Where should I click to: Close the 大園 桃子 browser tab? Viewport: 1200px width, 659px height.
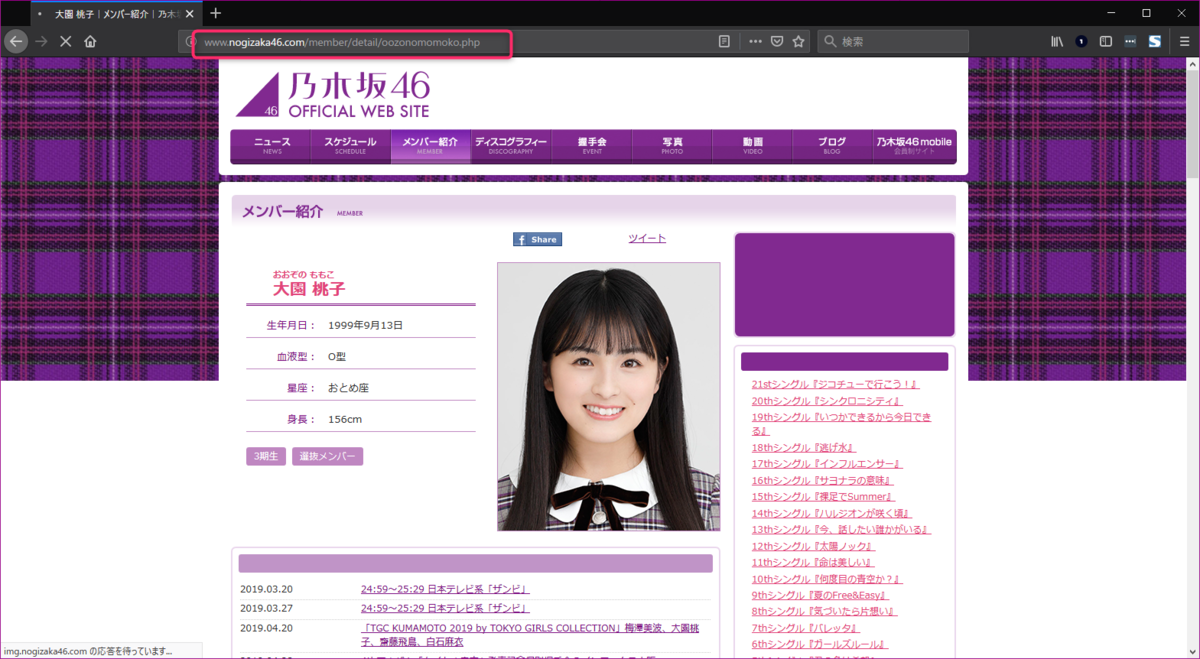(x=190, y=14)
